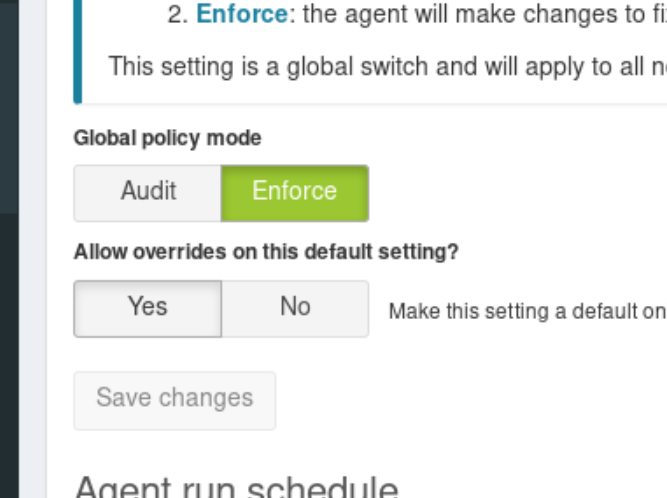Open the blue Enforce link in description
This screenshot has width=667, height=498.
242,14
